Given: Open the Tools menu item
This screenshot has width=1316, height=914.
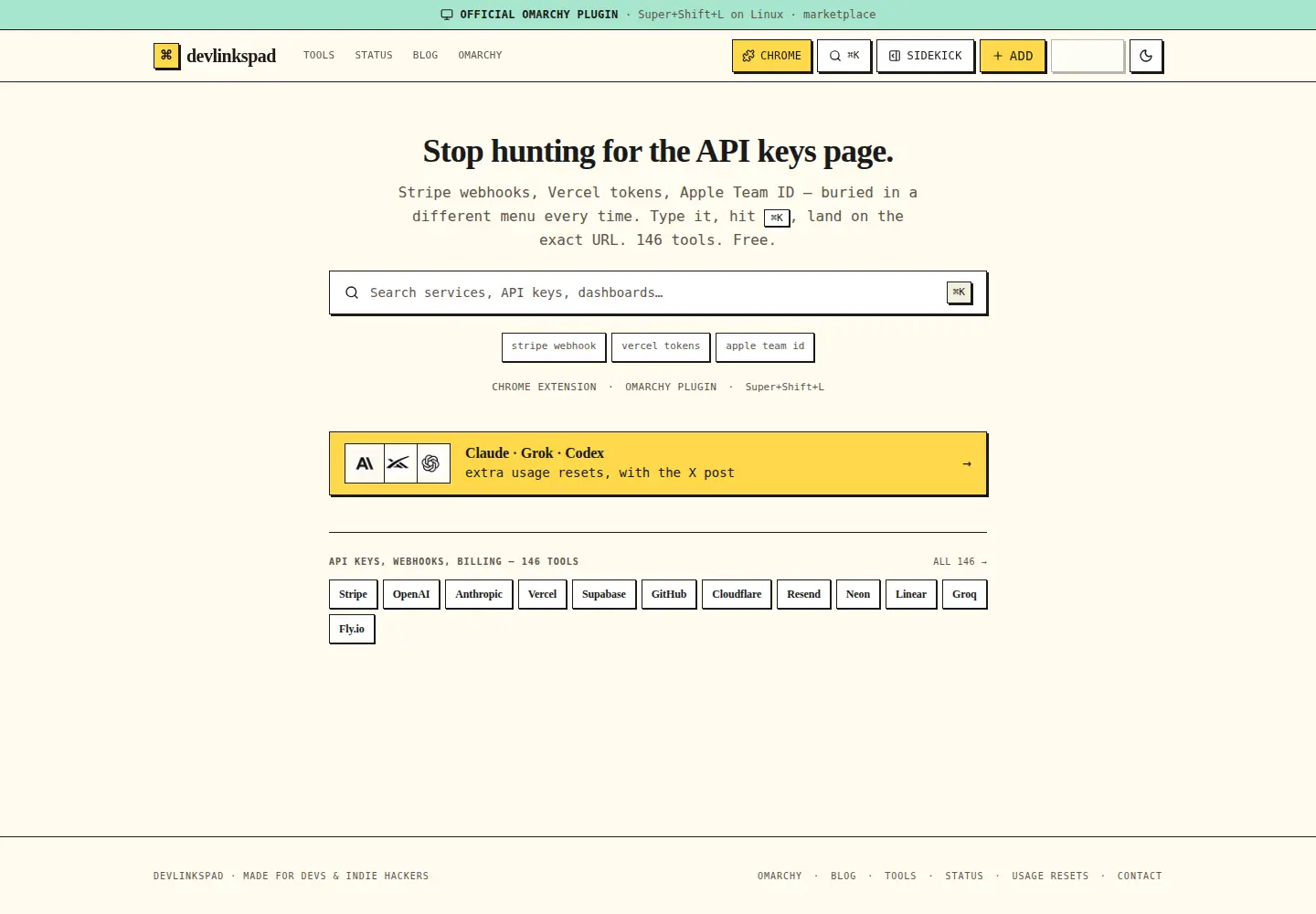Looking at the screenshot, I should (319, 56).
